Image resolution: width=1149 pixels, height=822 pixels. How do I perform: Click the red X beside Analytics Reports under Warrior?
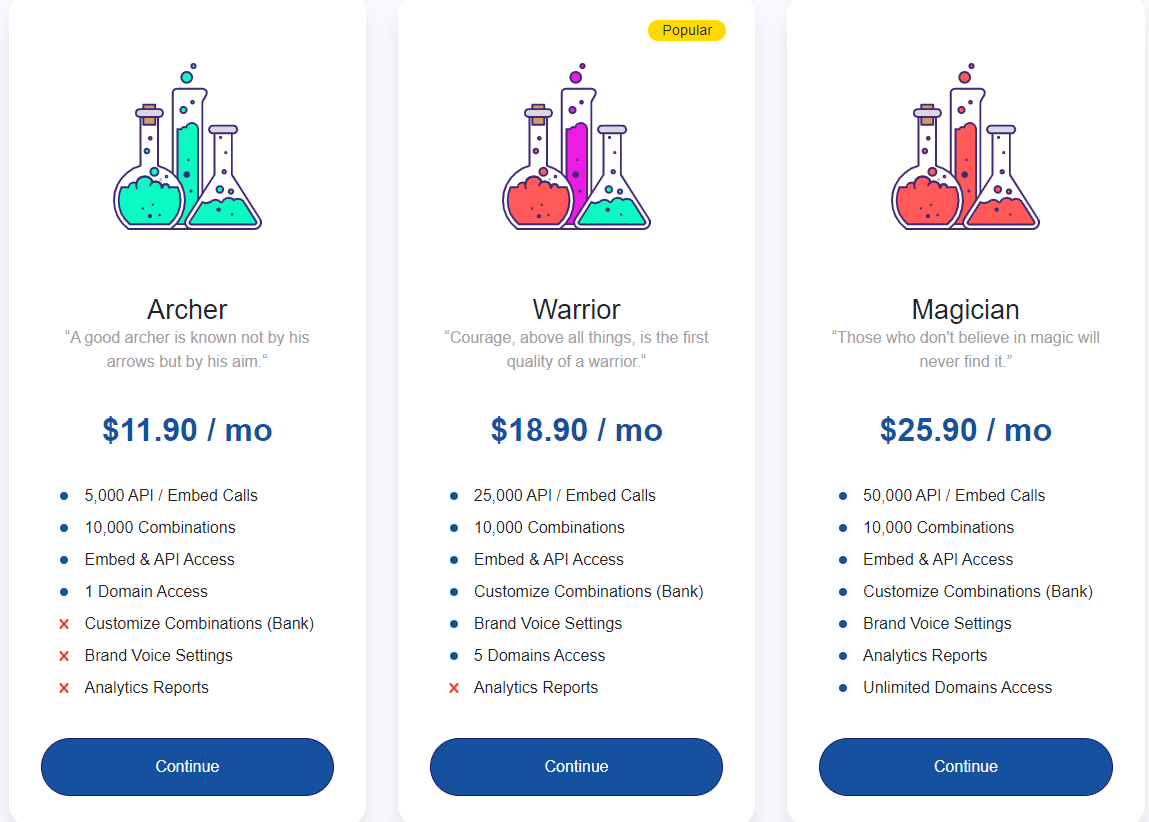[455, 688]
